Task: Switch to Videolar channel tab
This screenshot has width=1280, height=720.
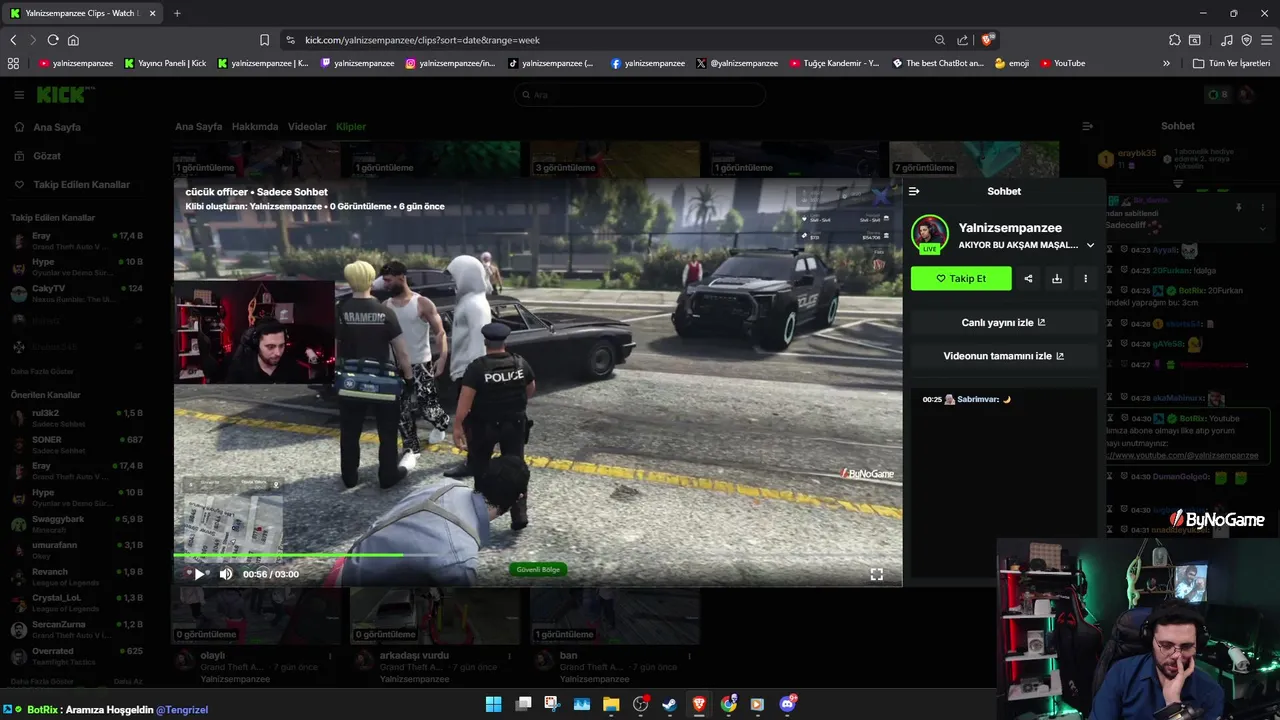Action: [307, 127]
